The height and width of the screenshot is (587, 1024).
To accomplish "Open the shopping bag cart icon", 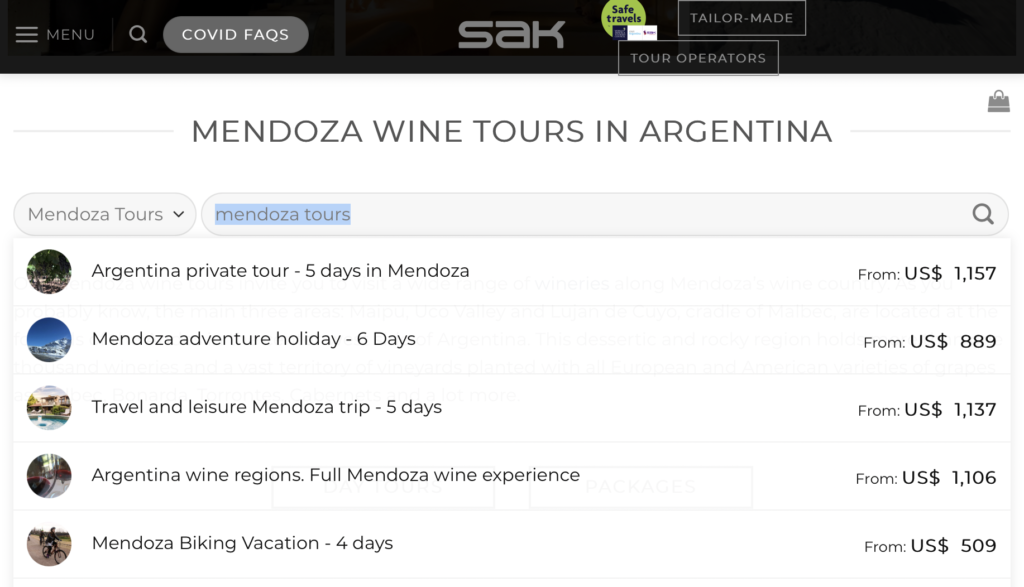I will tap(998, 100).
